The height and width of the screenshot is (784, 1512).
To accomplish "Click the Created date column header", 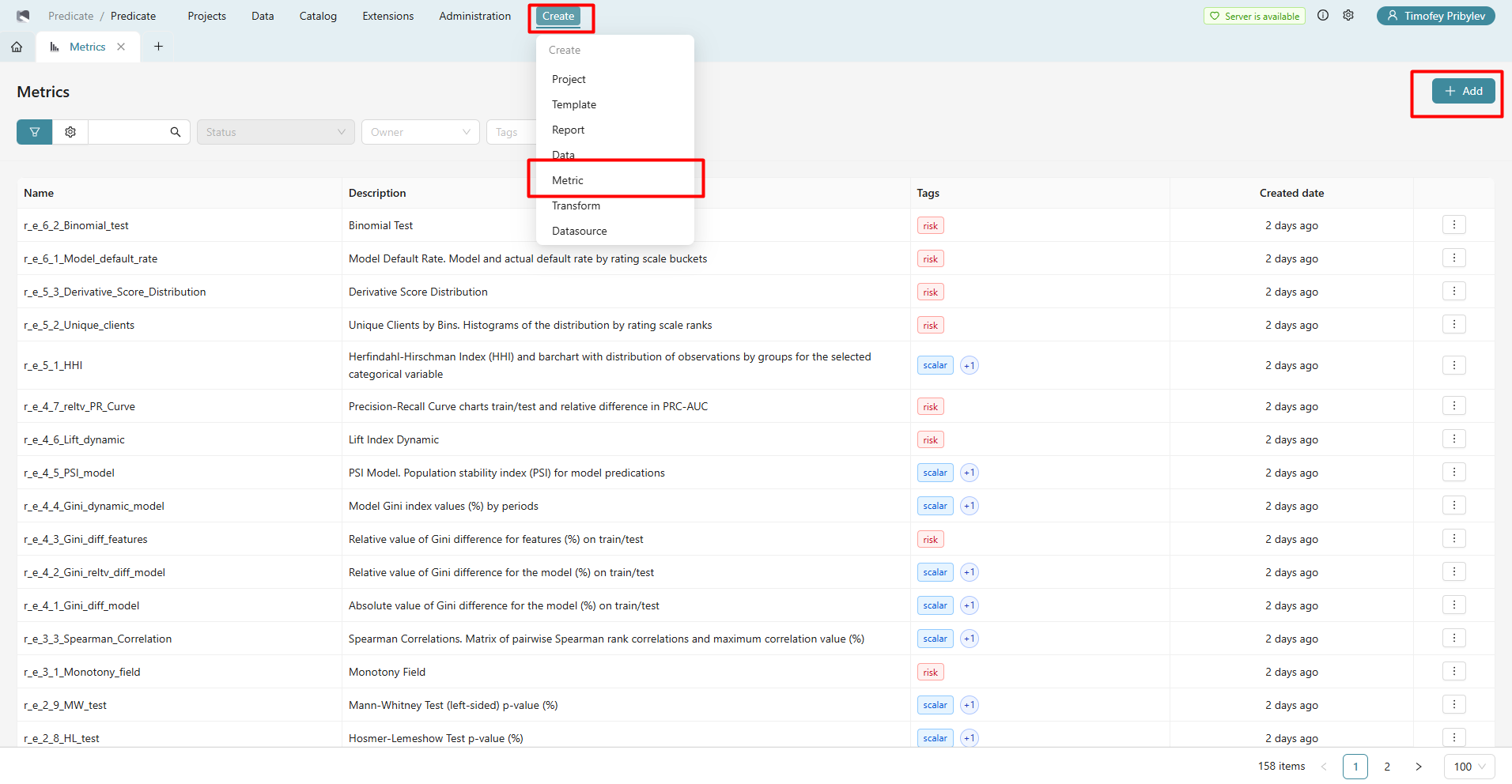I will click(1291, 193).
